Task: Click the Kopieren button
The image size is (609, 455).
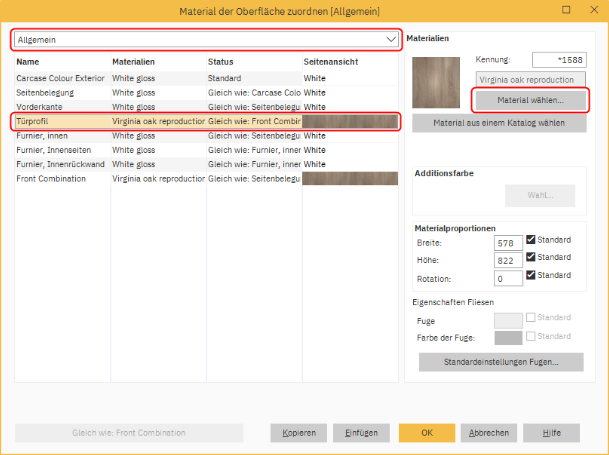Action: [299, 433]
